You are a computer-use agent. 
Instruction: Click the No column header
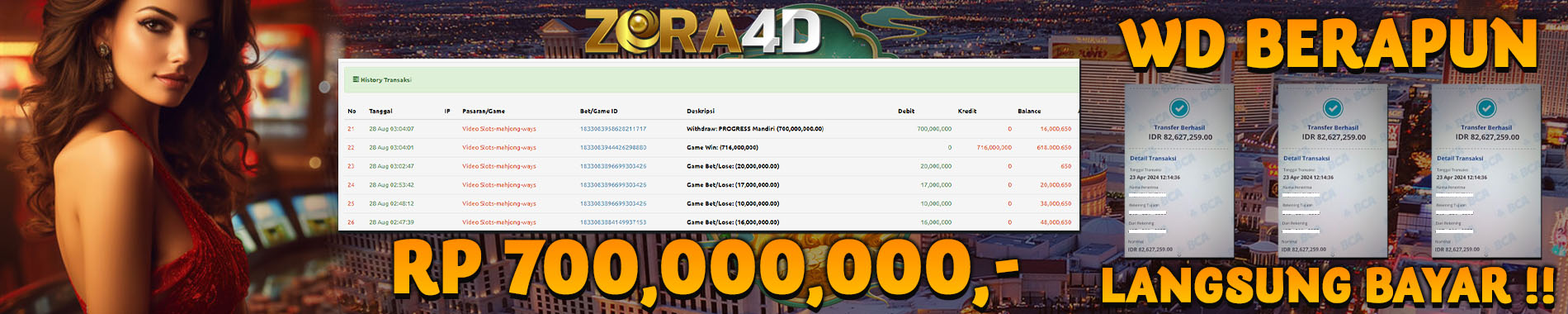tap(352, 111)
